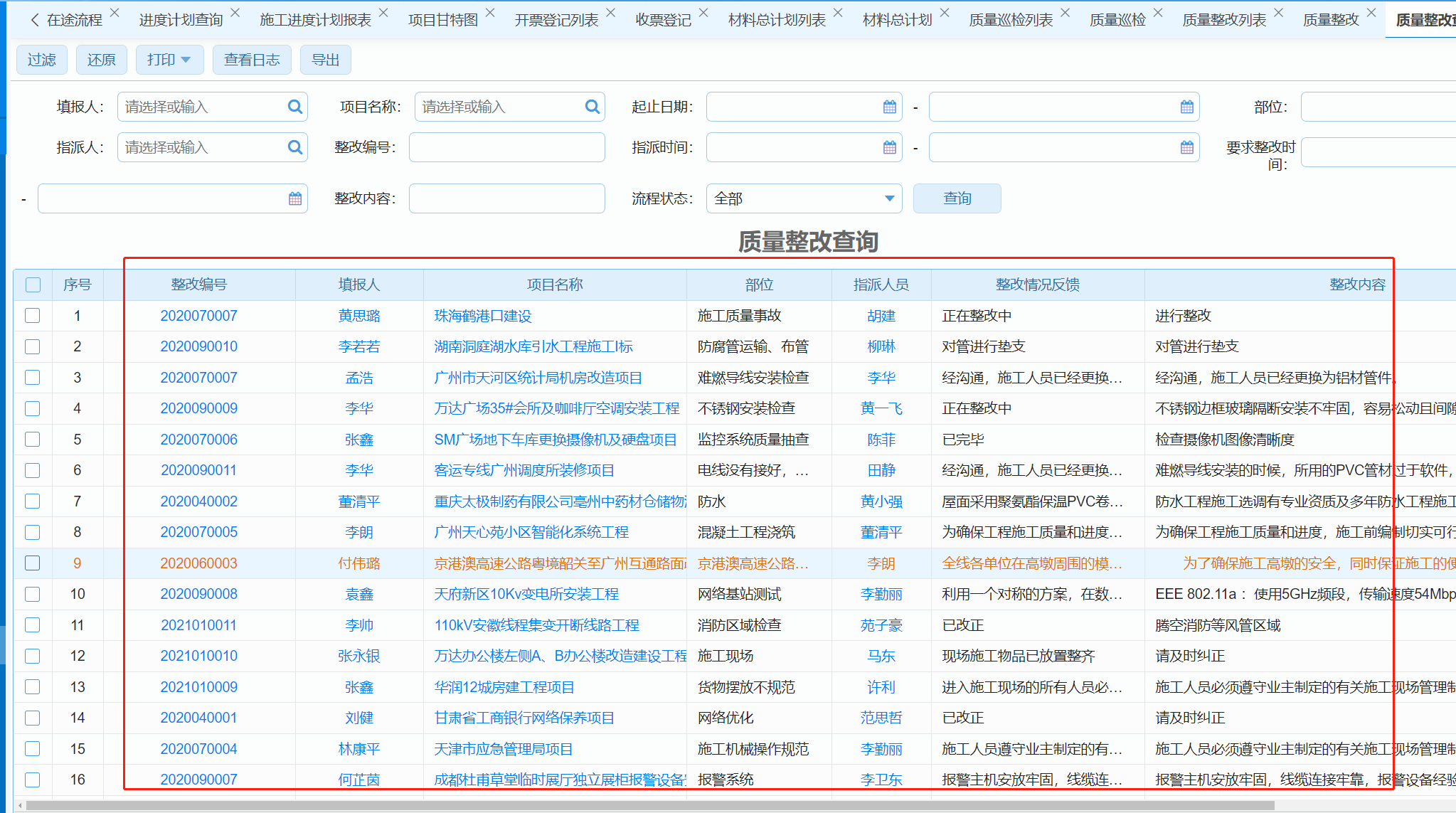Switch to the 材料总计划 tab
This screenshot has width=1456, height=813.
896,20
